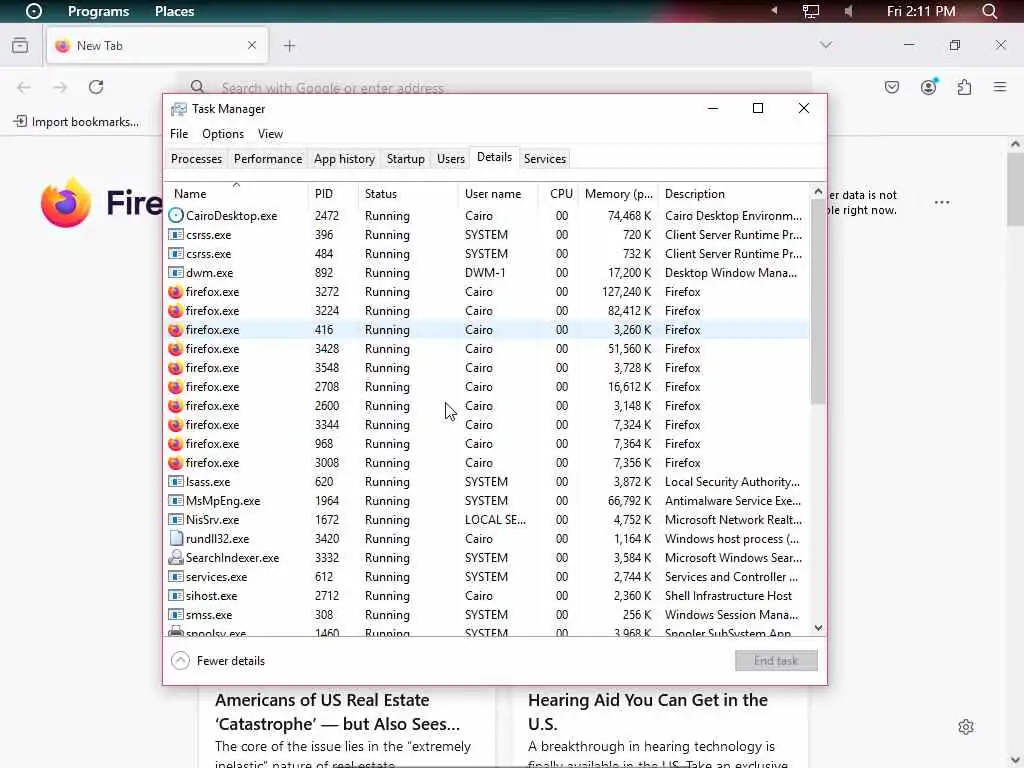The width and height of the screenshot is (1024, 768).
Task: Open View menu in Task Manager
Action: click(x=270, y=134)
